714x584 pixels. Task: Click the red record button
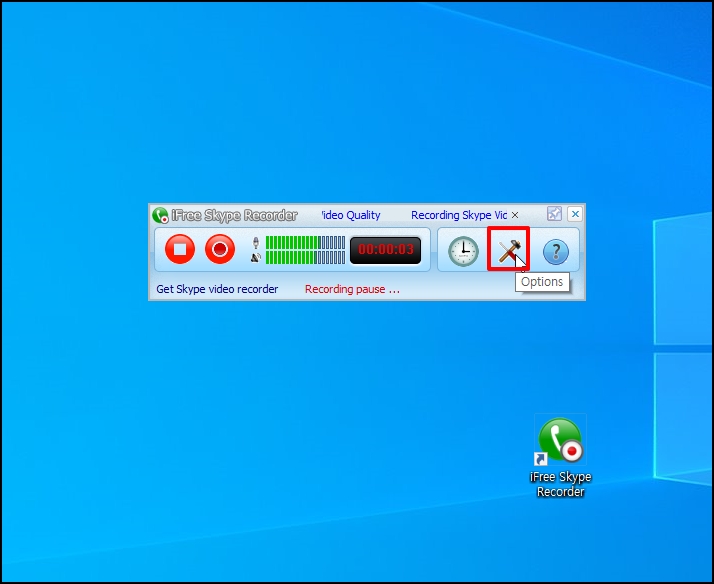click(x=220, y=249)
